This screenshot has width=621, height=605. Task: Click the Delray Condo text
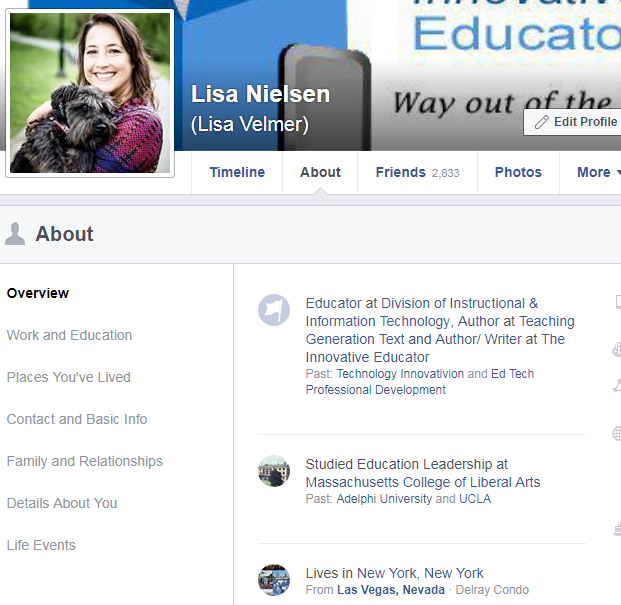(x=492, y=590)
